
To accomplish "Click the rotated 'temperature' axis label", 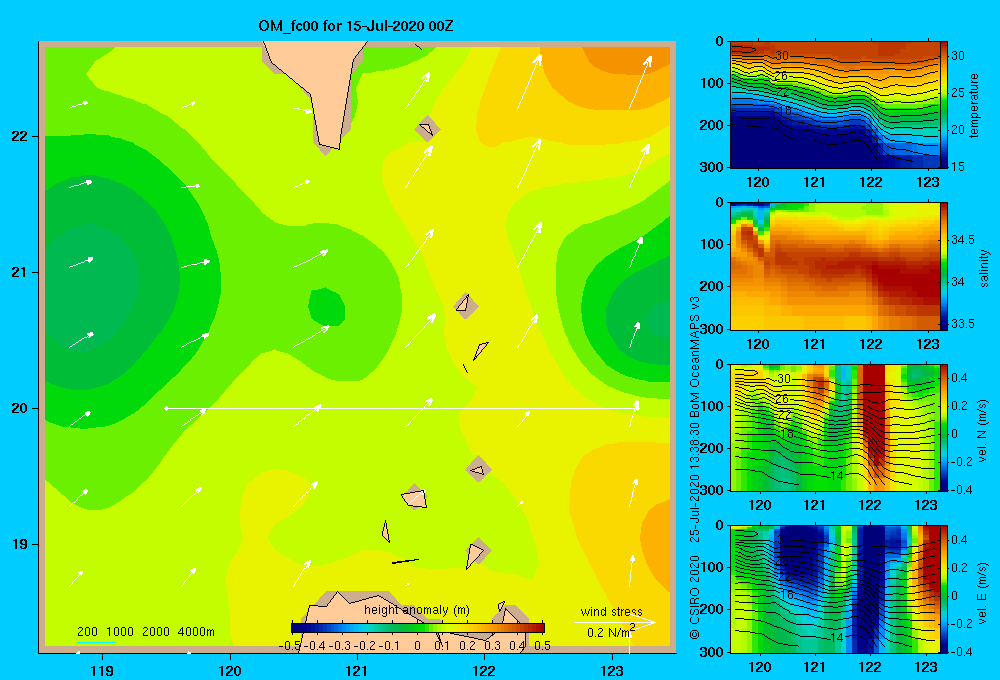I will 973,106.
